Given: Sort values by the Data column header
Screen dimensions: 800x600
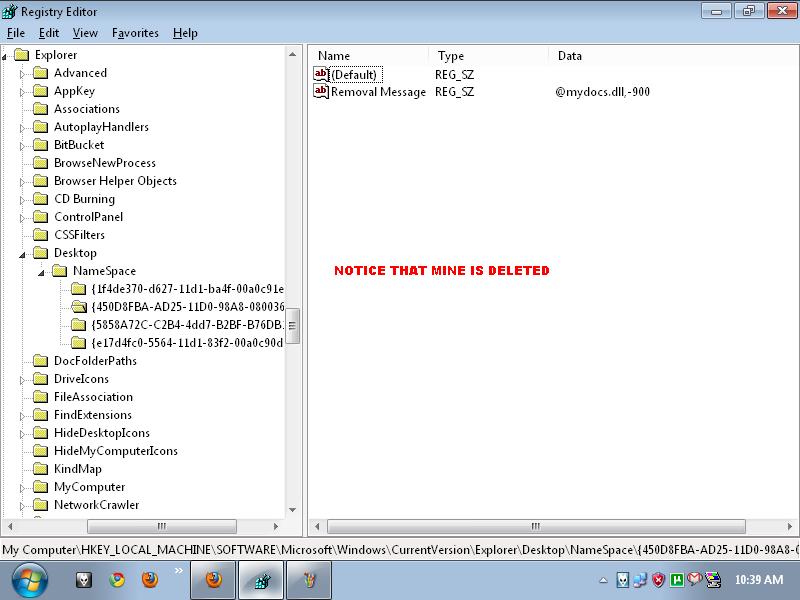Looking at the screenshot, I should pos(673,56).
